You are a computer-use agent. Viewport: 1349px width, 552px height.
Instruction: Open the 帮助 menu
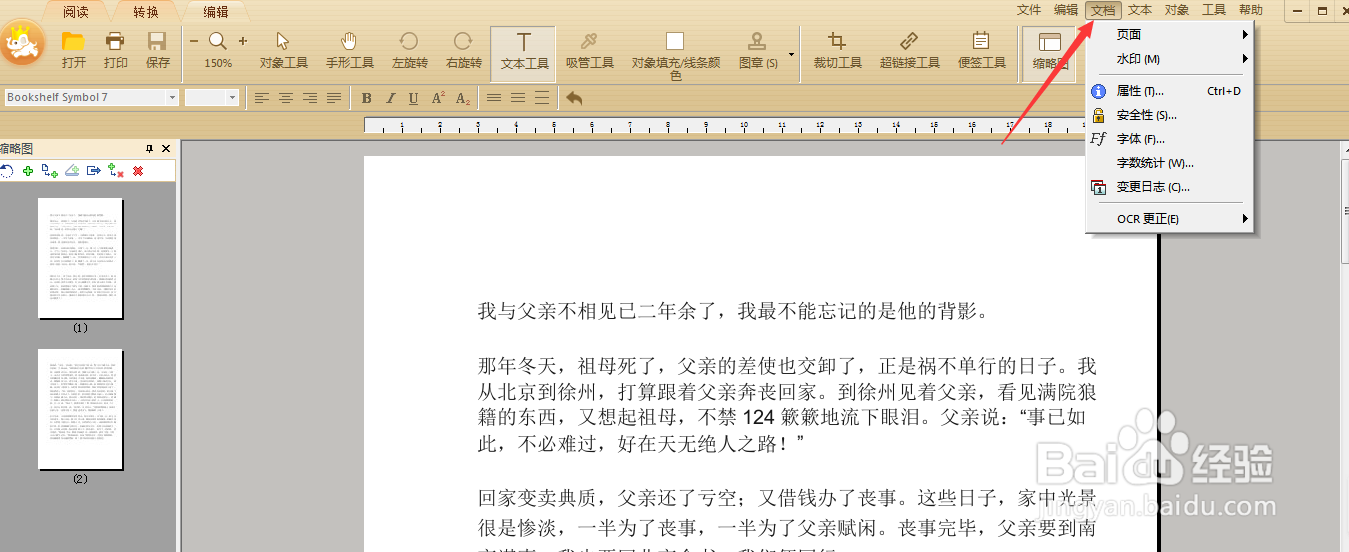(x=1251, y=10)
